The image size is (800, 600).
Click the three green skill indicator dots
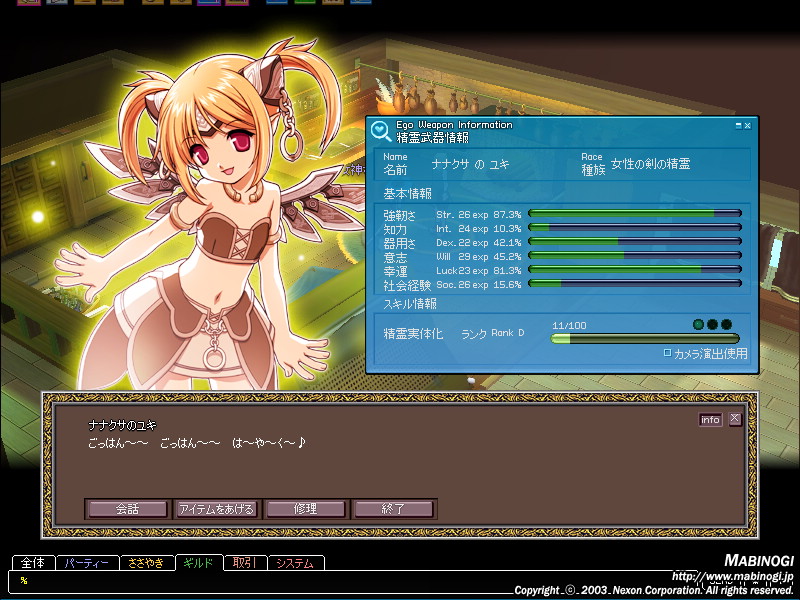click(x=713, y=324)
